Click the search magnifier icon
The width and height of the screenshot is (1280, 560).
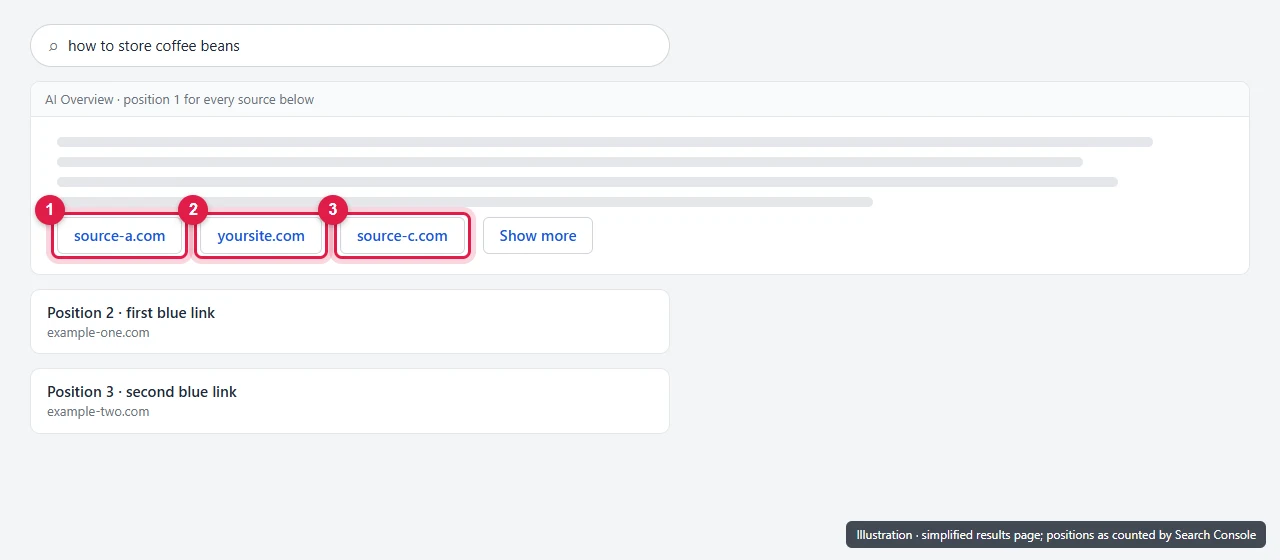[x=53, y=46]
